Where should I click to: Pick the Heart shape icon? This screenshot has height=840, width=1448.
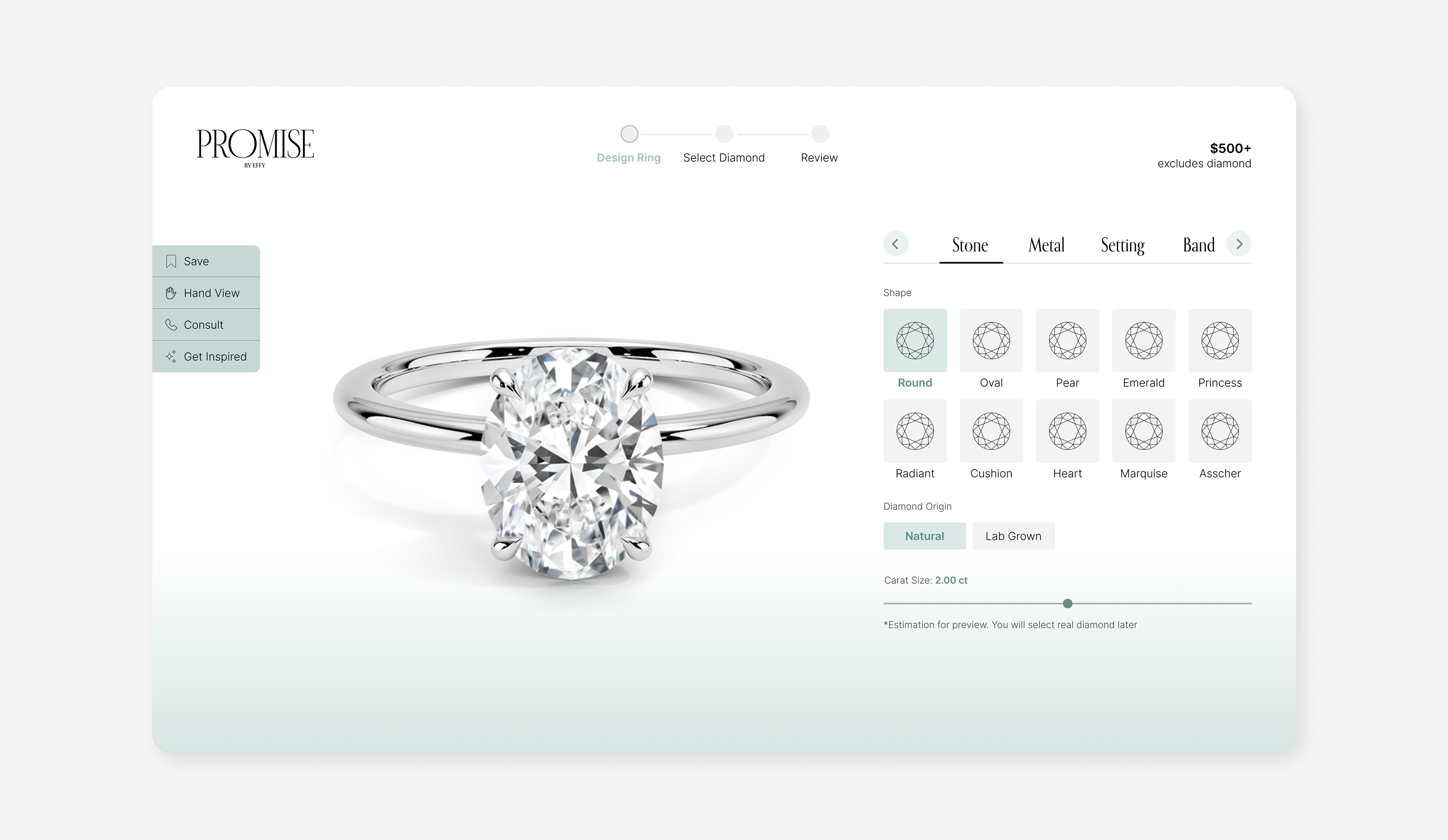[1068, 431]
